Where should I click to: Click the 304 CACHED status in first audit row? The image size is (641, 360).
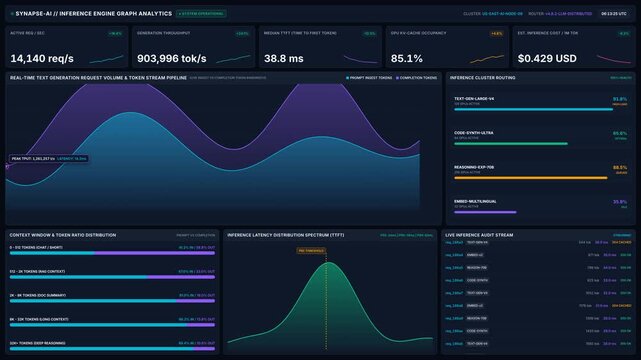coord(621,242)
